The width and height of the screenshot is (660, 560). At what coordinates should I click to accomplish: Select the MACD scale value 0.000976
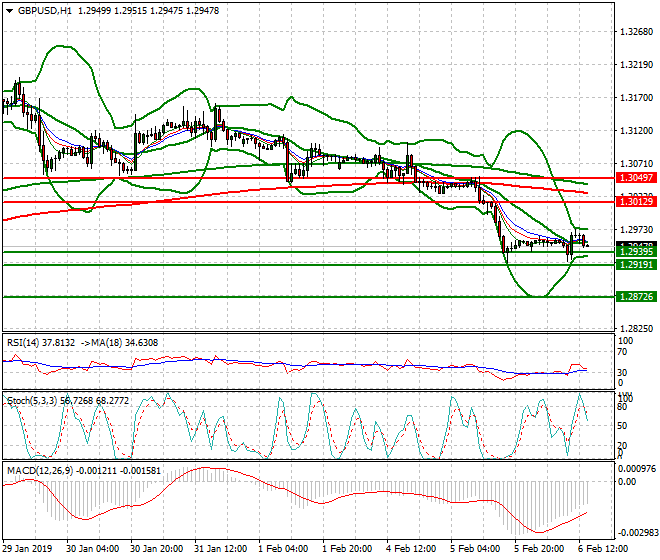click(637, 469)
